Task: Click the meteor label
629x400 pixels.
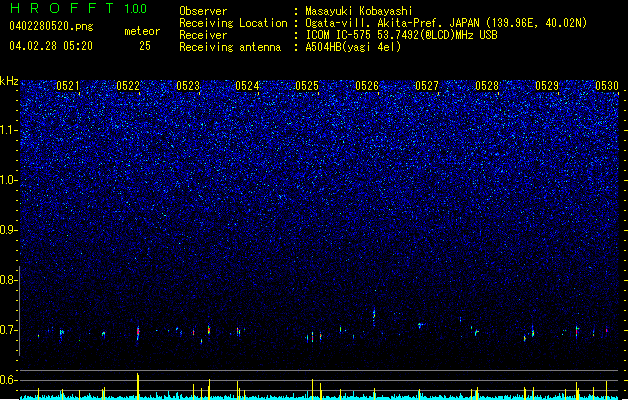Action: point(142,31)
